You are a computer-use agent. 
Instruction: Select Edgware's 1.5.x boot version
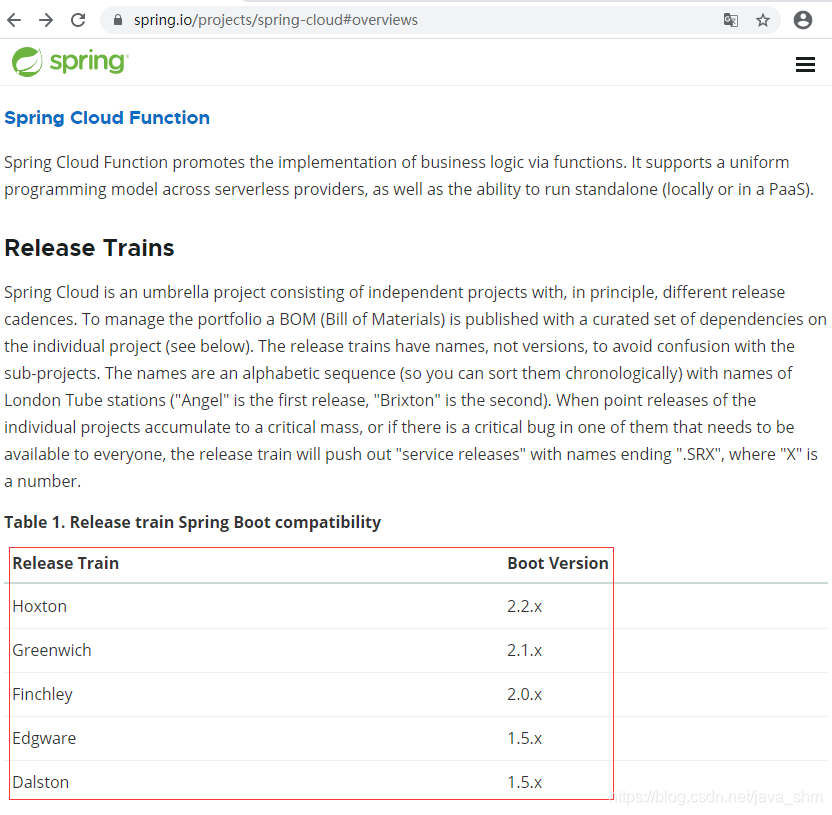(x=524, y=738)
